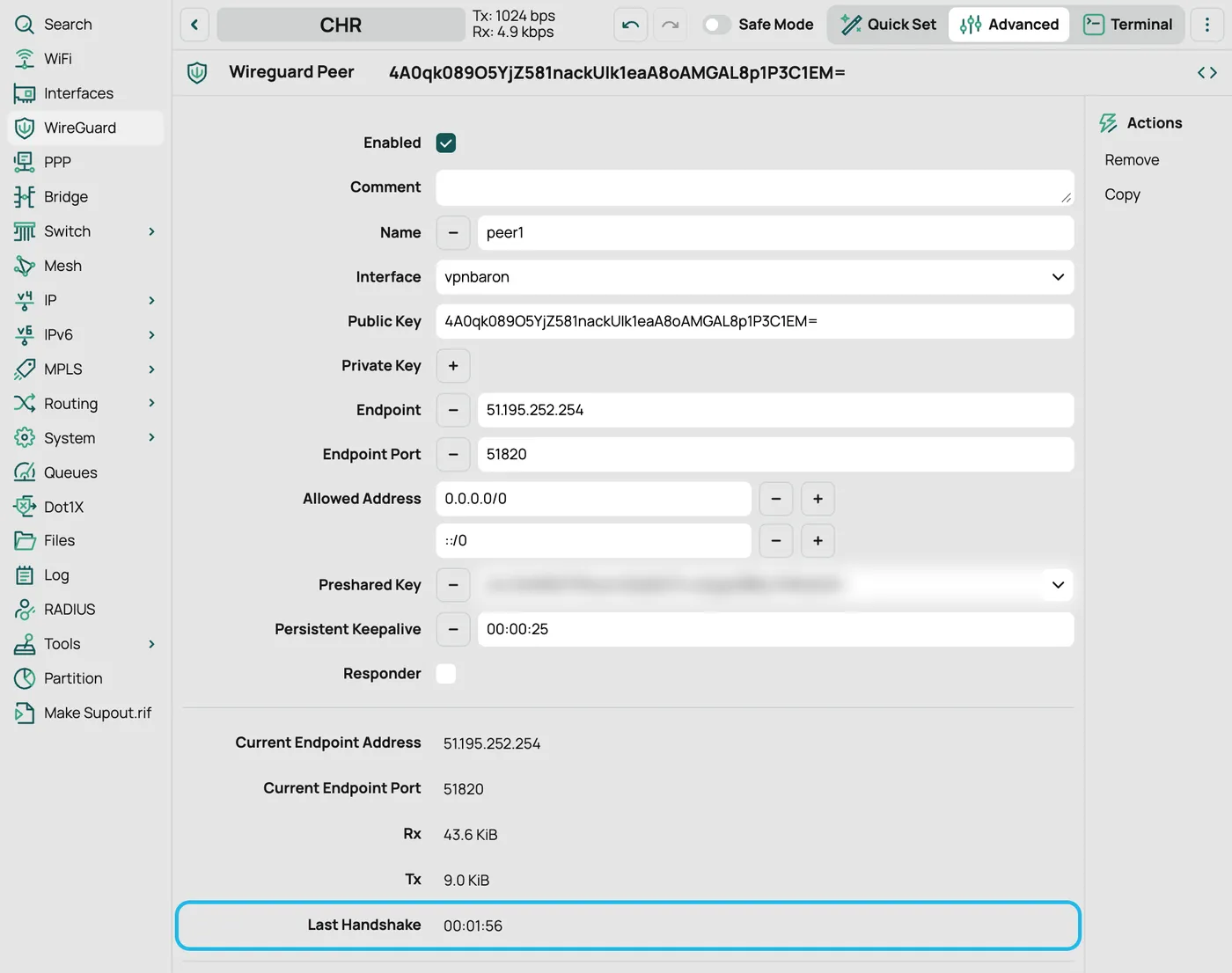Switch to Quick Set tab
Viewport: 1232px width, 973px height.
click(888, 25)
